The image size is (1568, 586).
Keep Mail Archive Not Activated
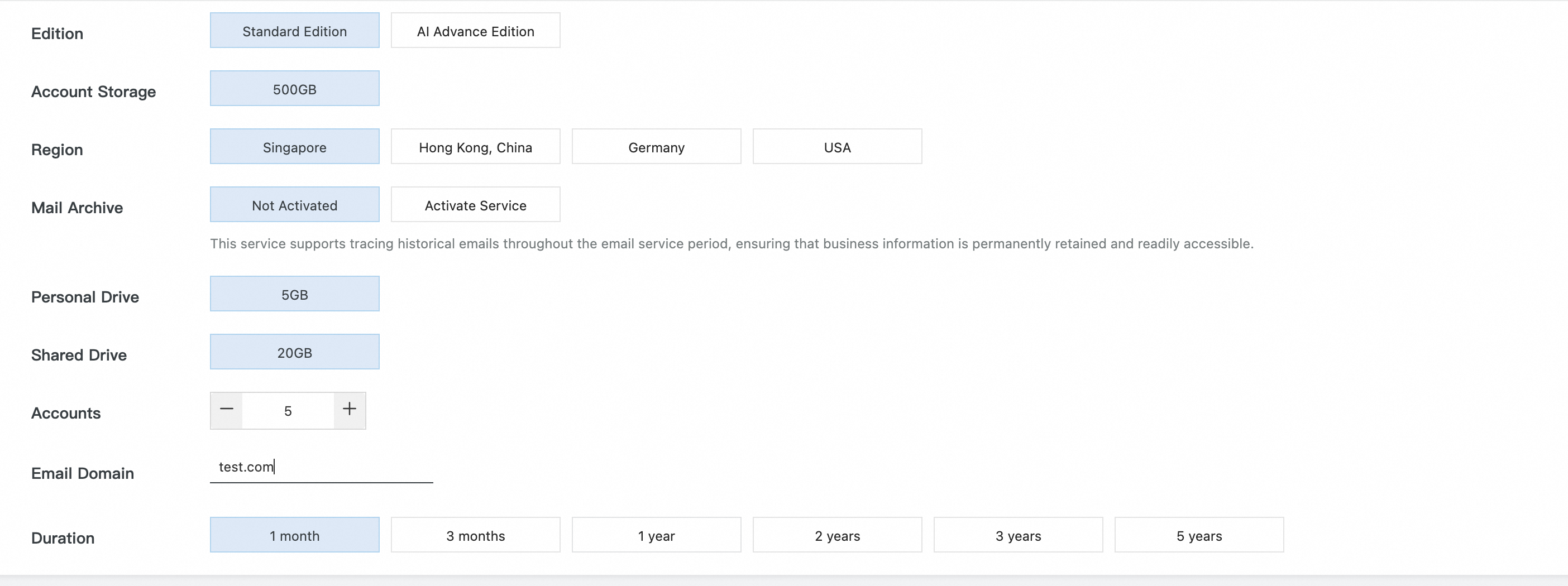[295, 205]
